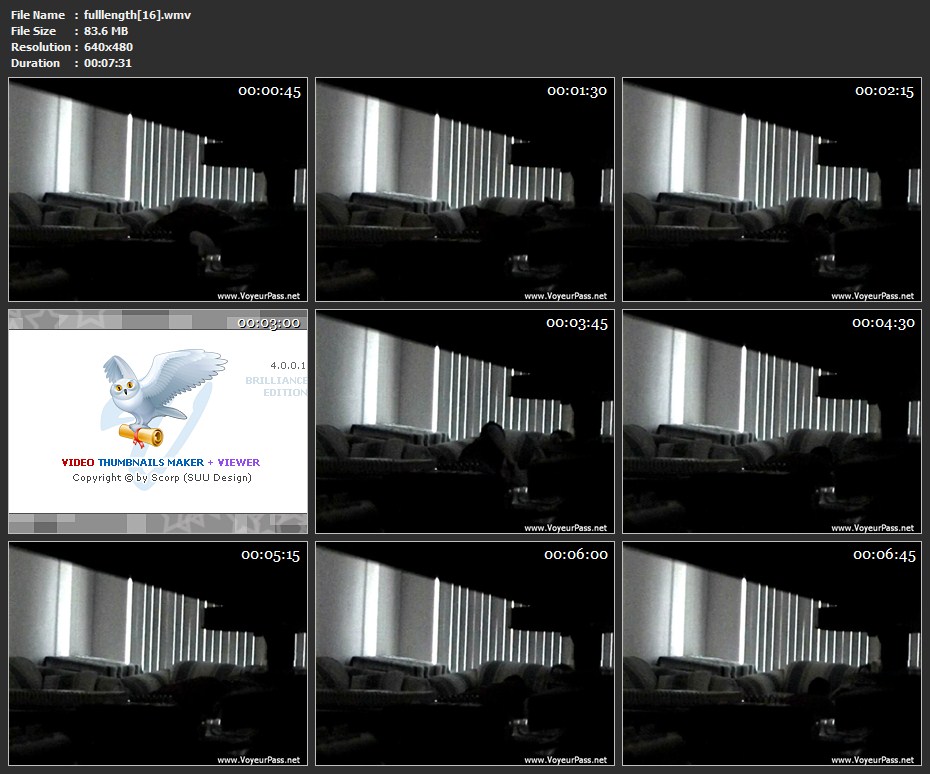Select the thumbnail stamped 00:01:30
The image size is (930, 774).
pos(465,190)
